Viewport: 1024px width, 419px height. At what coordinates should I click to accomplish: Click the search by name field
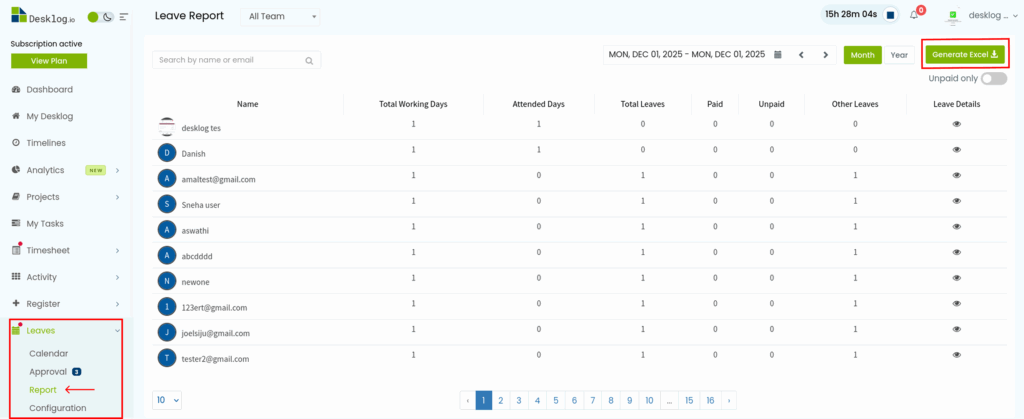pos(230,60)
